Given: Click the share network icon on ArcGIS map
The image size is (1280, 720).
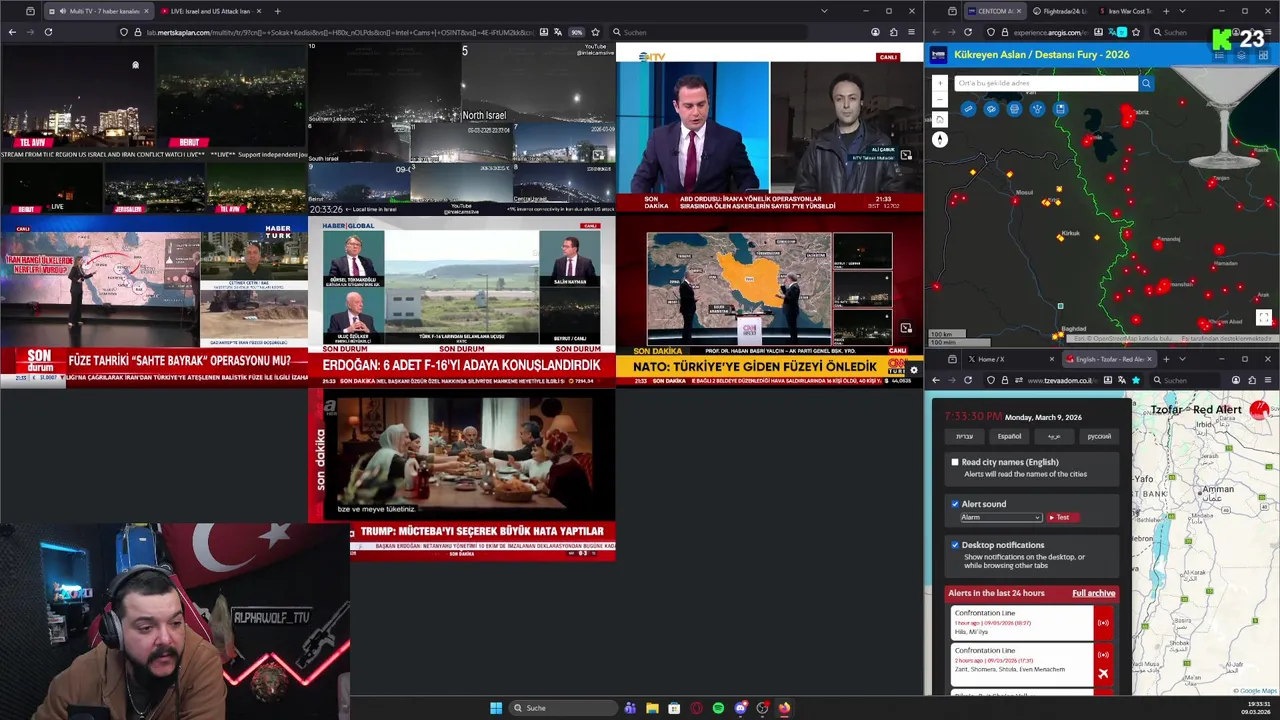Looking at the screenshot, I should tap(1037, 109).
